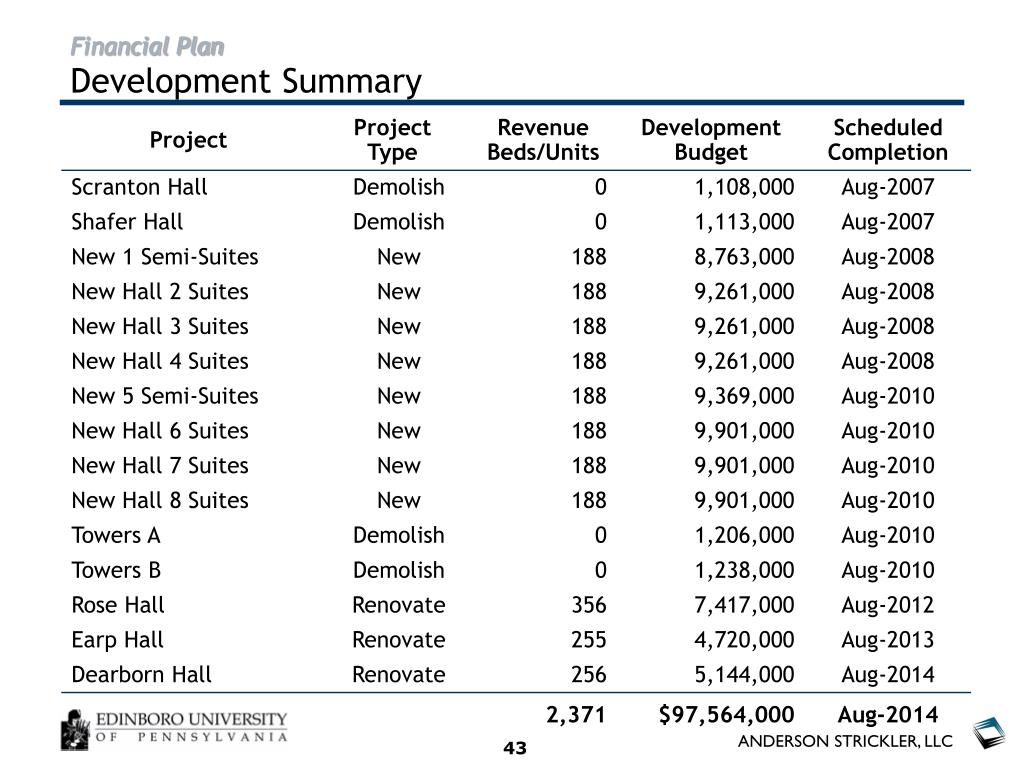Select the 'New 5 Semi-Suites' project cell
This screenshot has width=1024, height=768.
165,396
